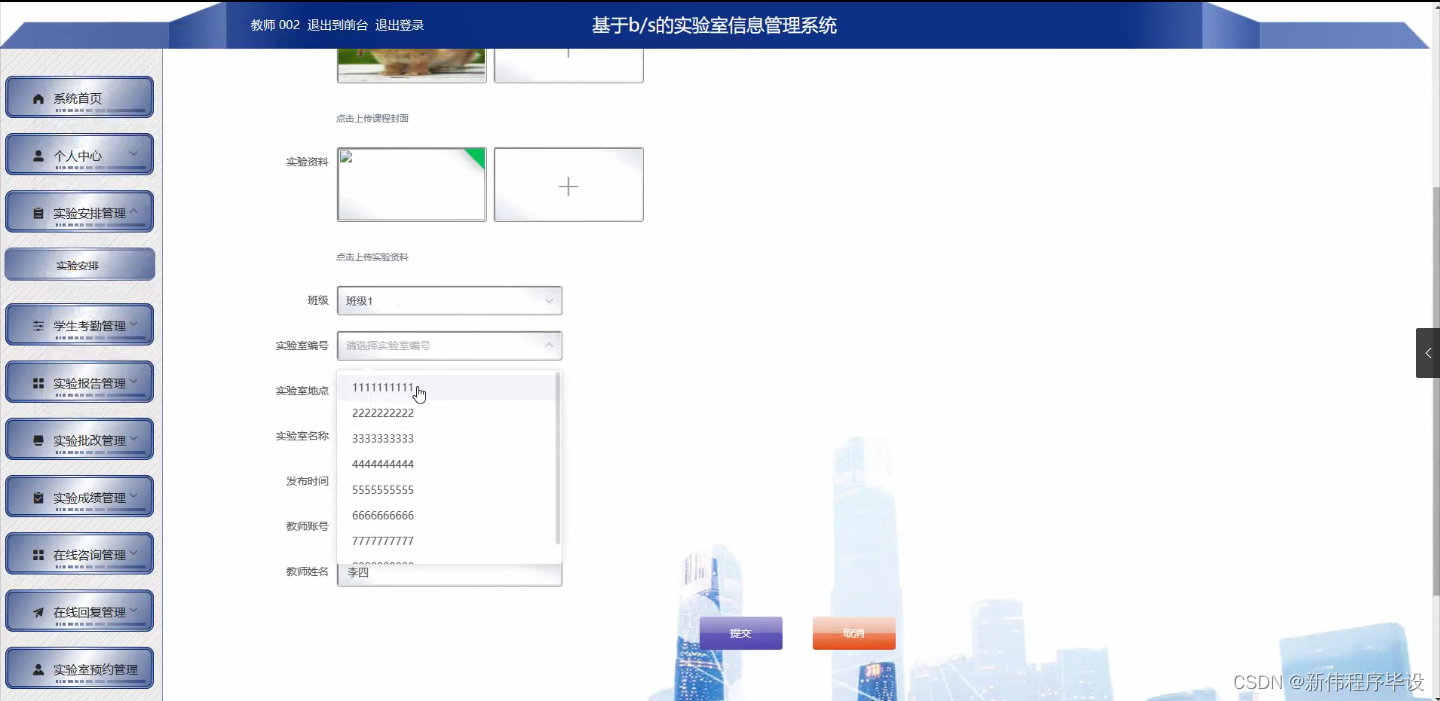Open the 班级 dropdown showing 班级1
The width and height of the screenshot is (1440, 701).
(x=449, y=300)
